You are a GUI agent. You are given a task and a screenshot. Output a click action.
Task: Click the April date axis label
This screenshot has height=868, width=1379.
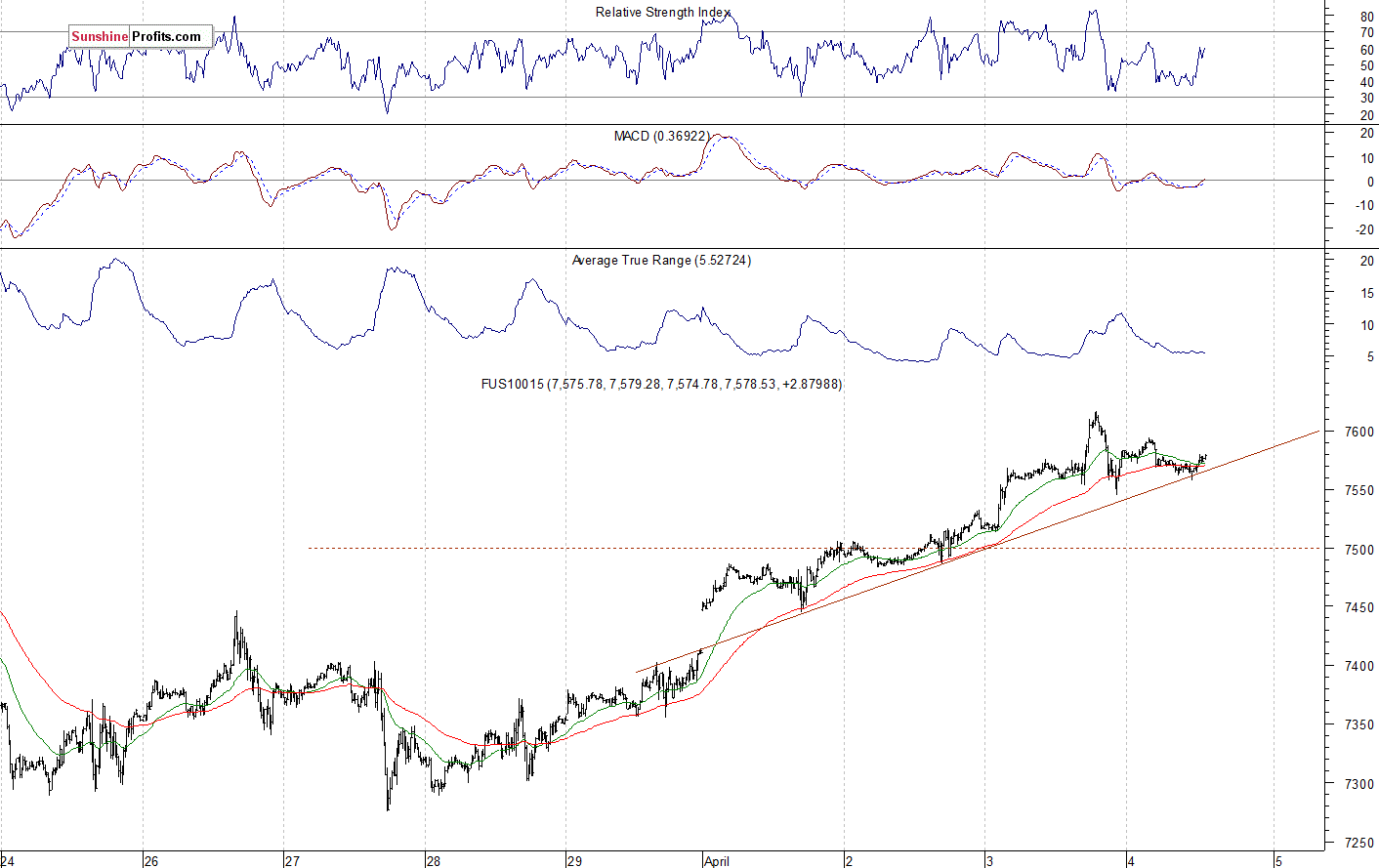click(717, 861)
